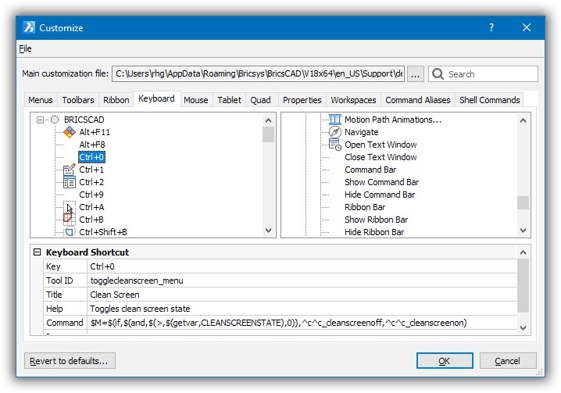Open the dialog help question mark
Screen dimensions: 561x393
pyautogui.click(x=492, y=27)
